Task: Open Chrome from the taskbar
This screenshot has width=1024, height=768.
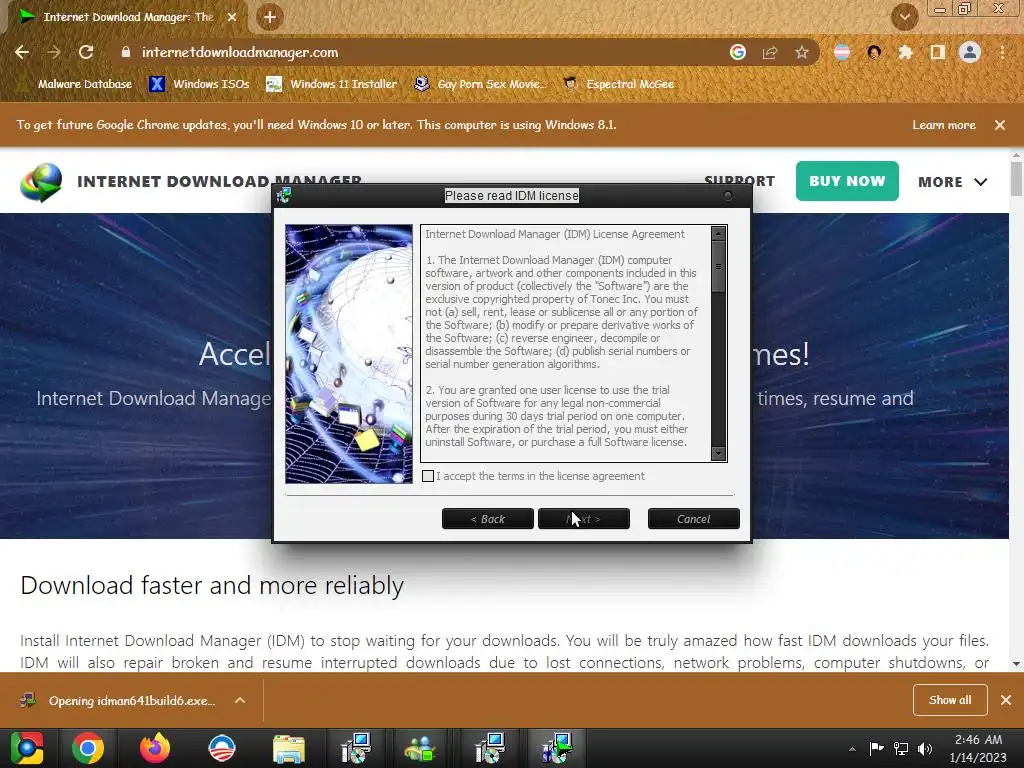Action: pyautogui.click(x=88, y=748)
